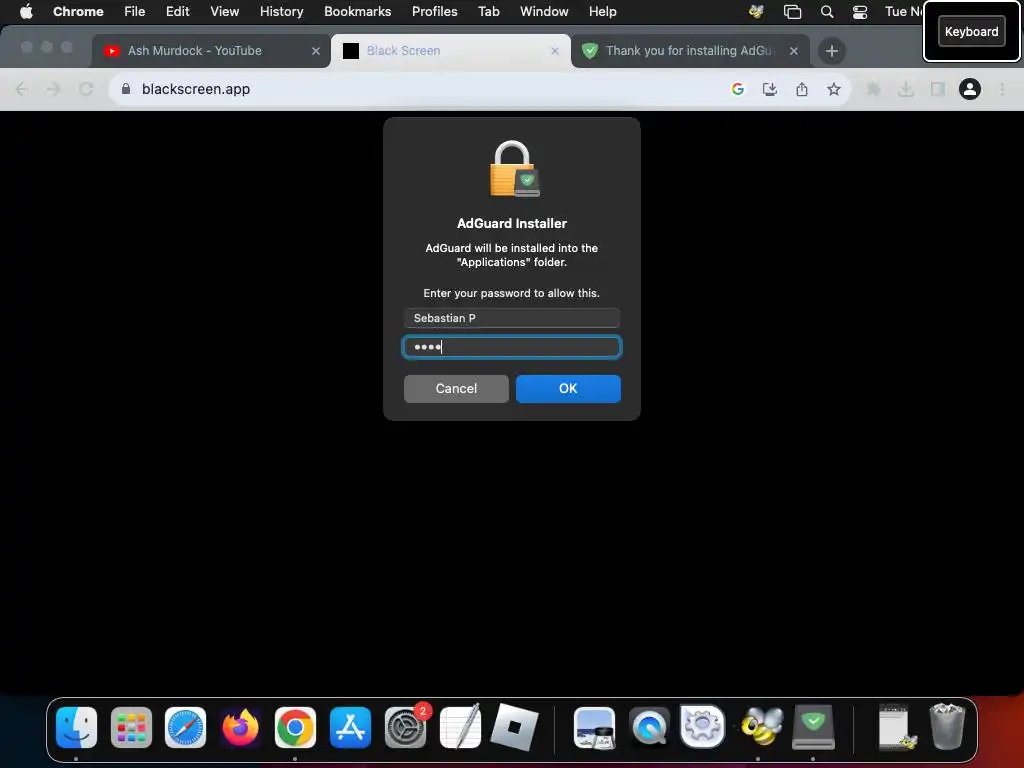Open the History menu
Image resolution: width=1024 pixels, height=768 pixels.
click(x=281, y=11)
